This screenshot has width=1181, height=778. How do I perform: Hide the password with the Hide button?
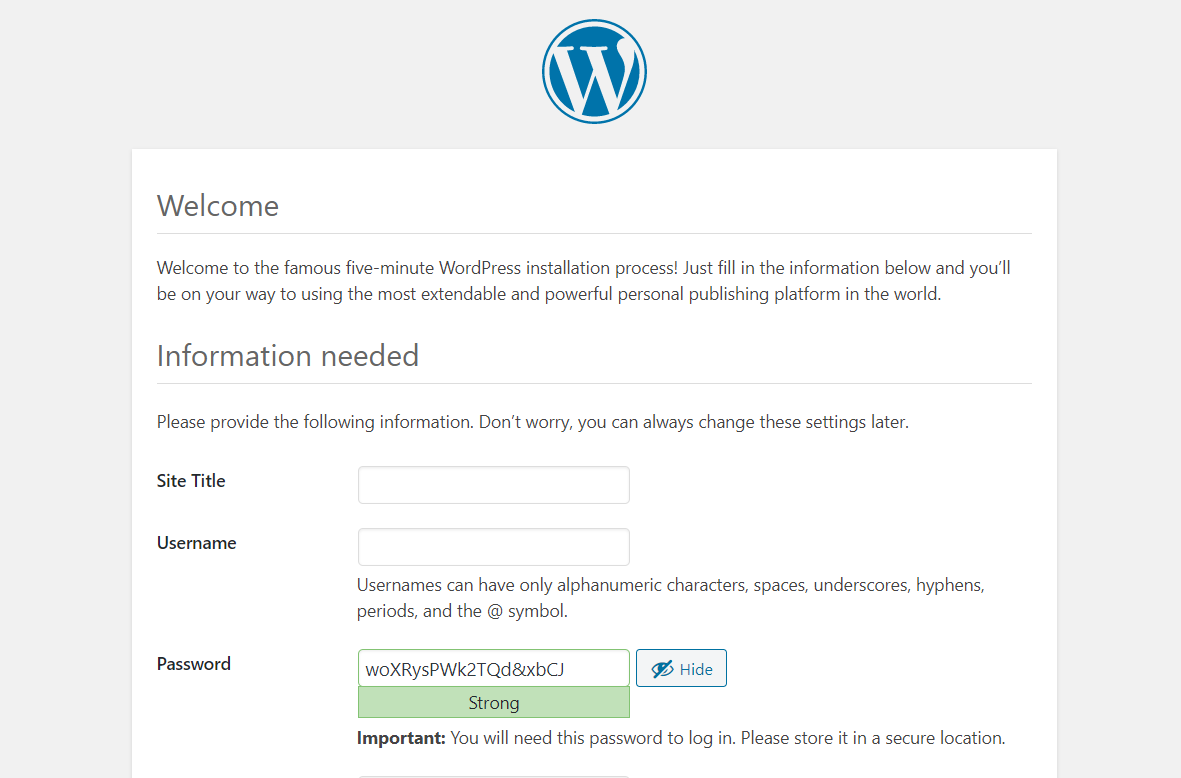coord(681,668)
